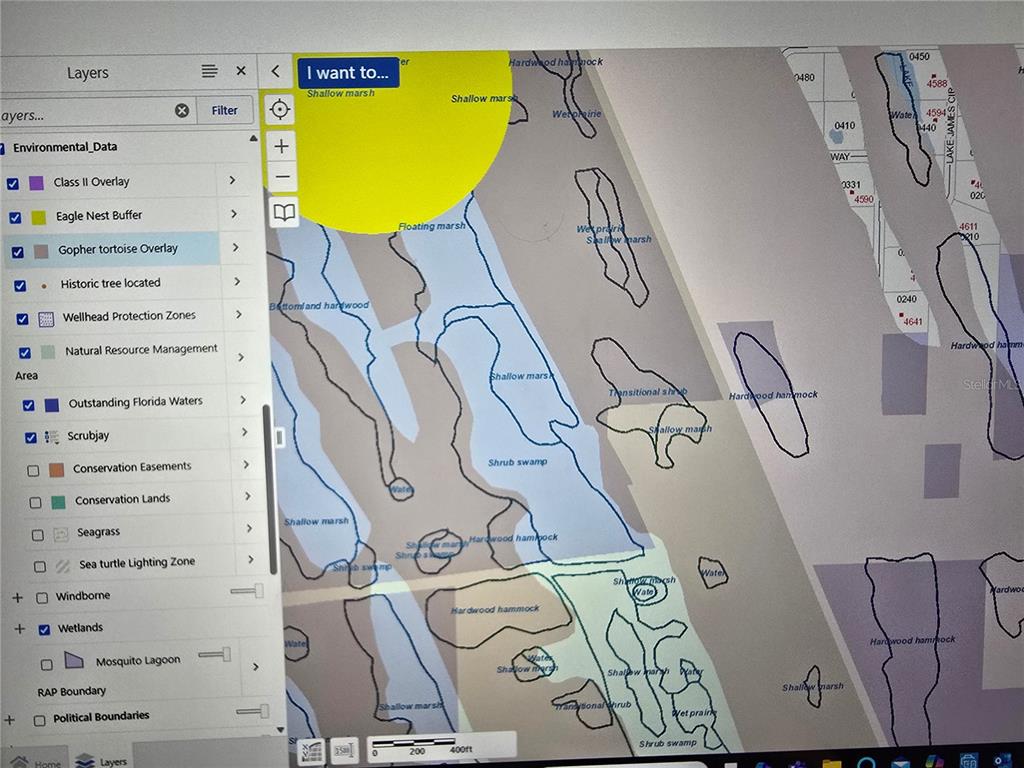Click the coordinates tool icon beside scale bar
The height and width of the screenshot is (768, 1024).
343,749
